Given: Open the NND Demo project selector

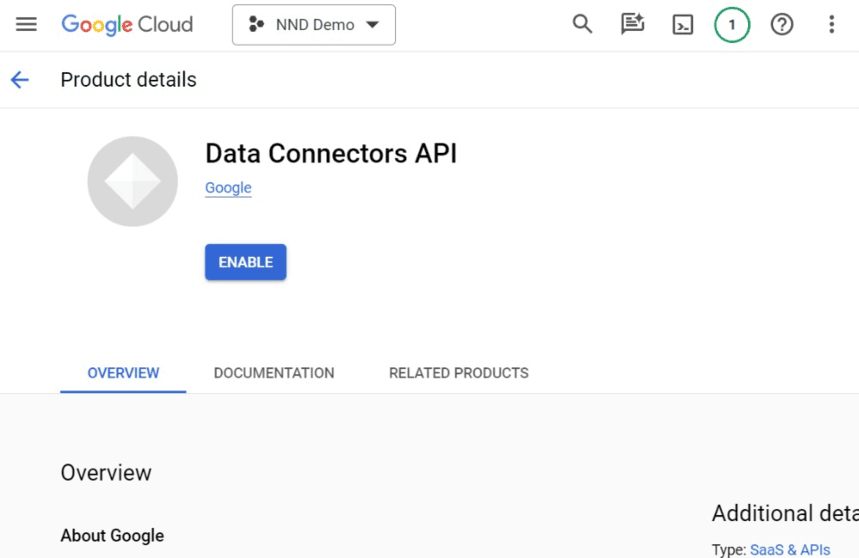Looking at the screenshot, I should tap(314, 25).
